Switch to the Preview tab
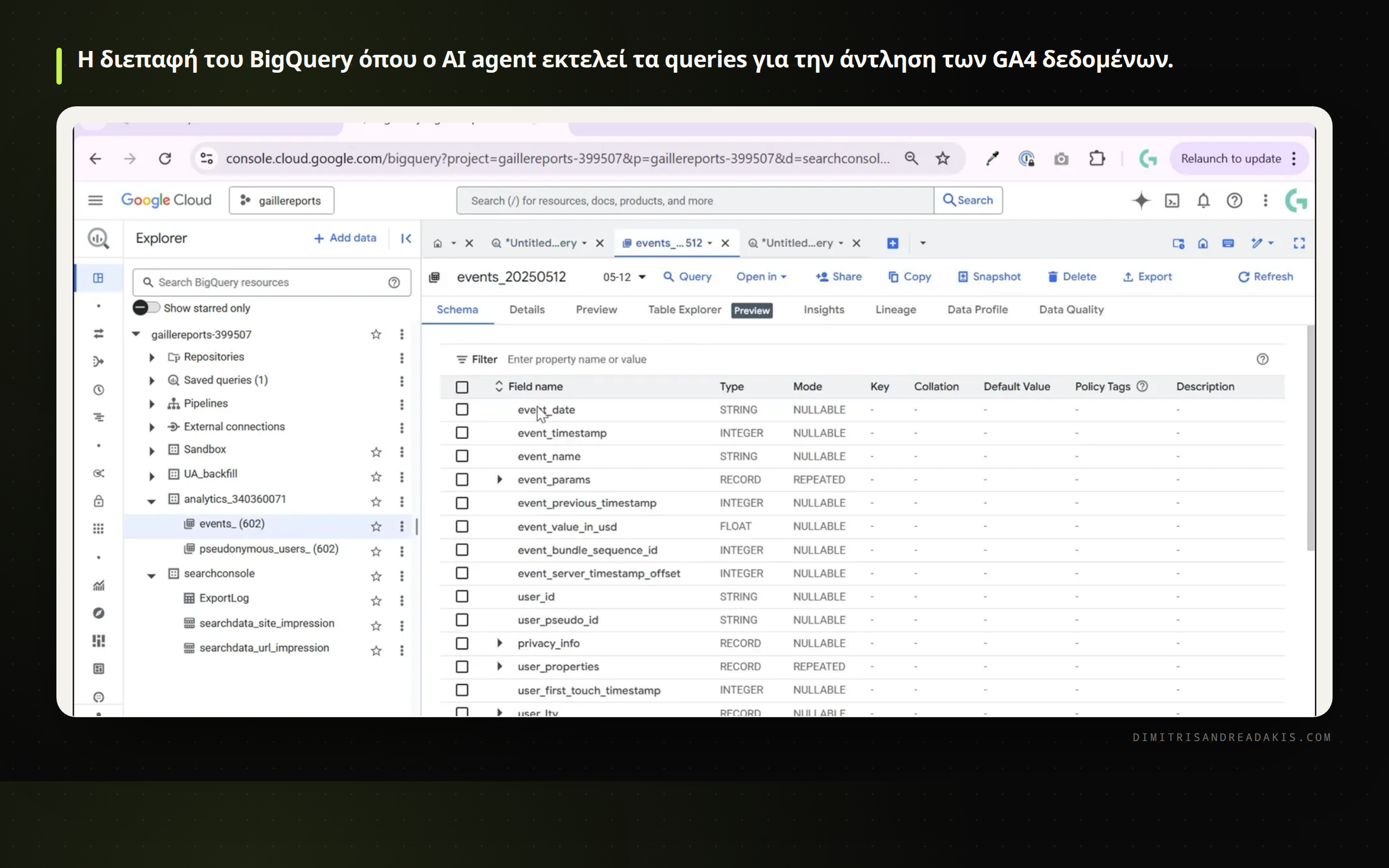 tap(596, 310)
